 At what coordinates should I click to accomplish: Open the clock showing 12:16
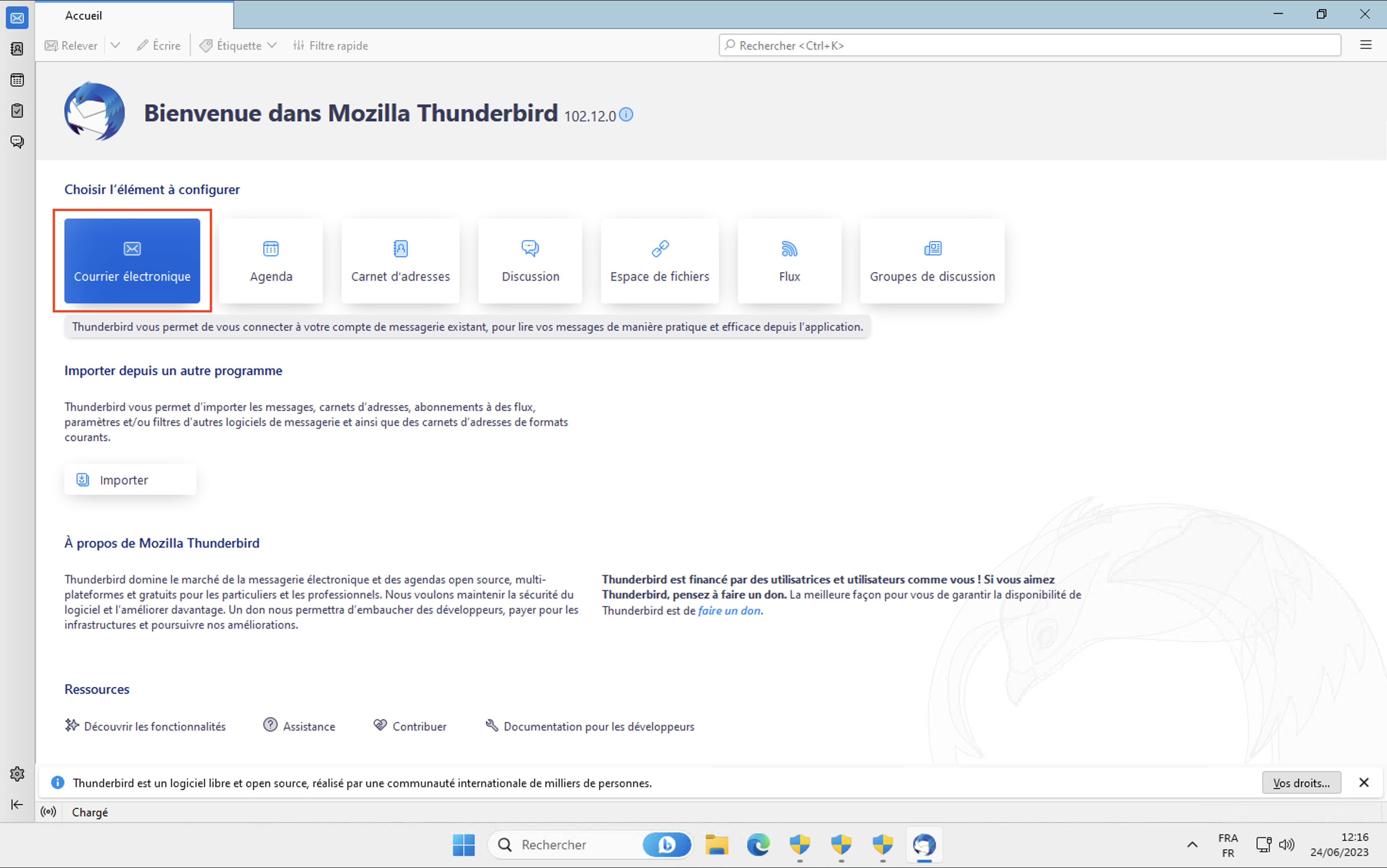point(1339,845)
